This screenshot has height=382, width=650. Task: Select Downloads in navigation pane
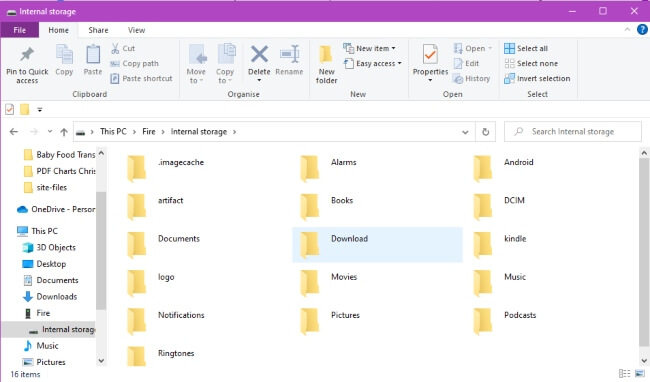(50, 297)
